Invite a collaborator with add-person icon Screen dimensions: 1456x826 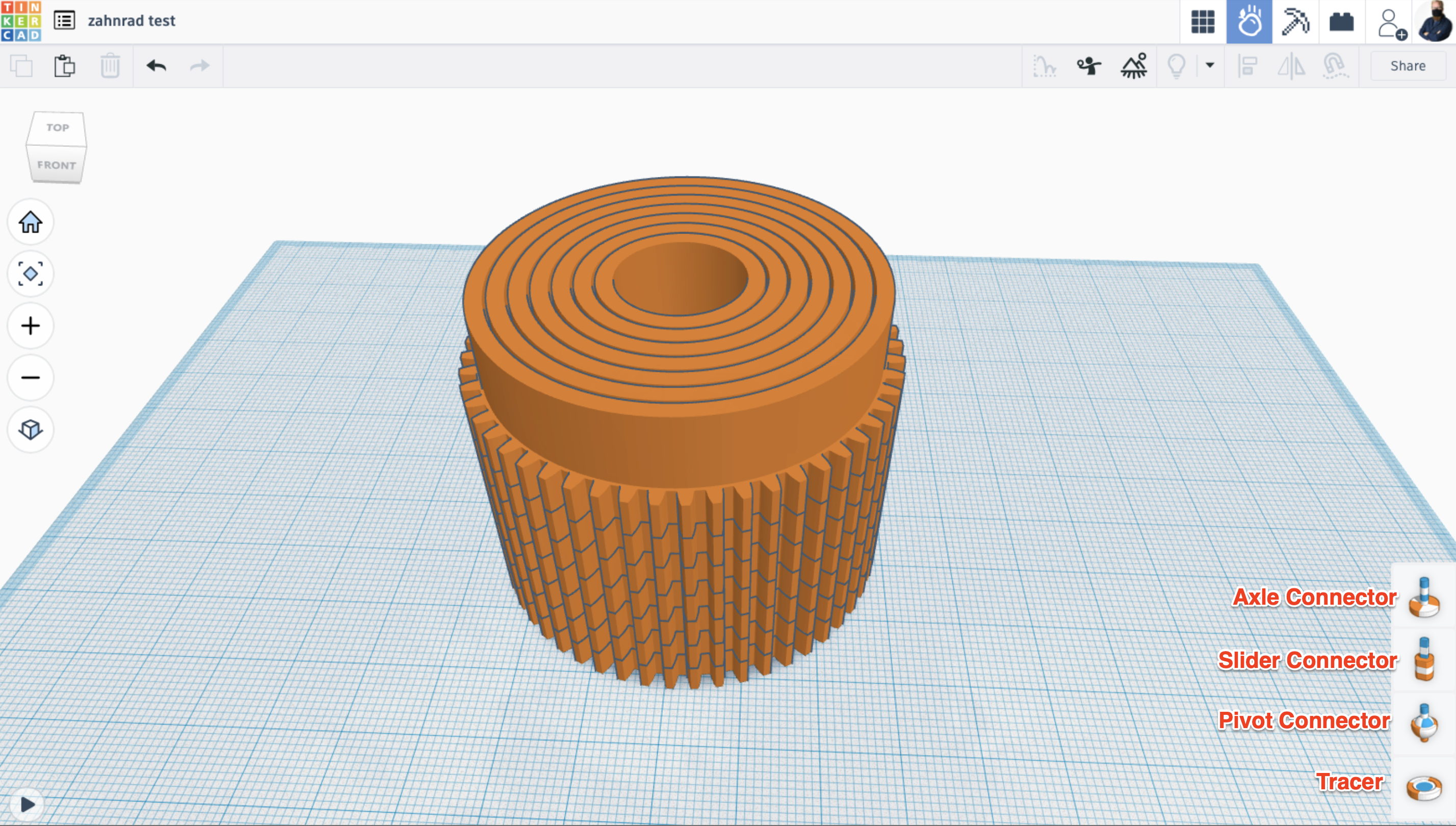[x=1390, y=24]
